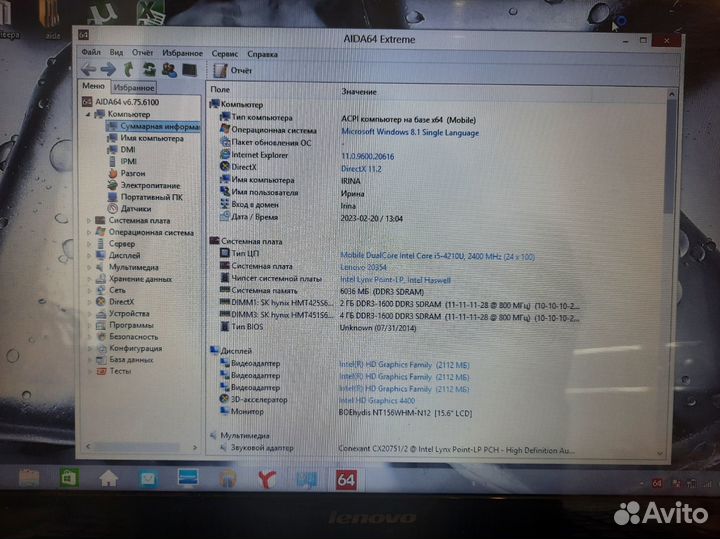720x539 pixels.
Task: Click the green Up-level arrow icon
Action: click(x=128, y=70)
